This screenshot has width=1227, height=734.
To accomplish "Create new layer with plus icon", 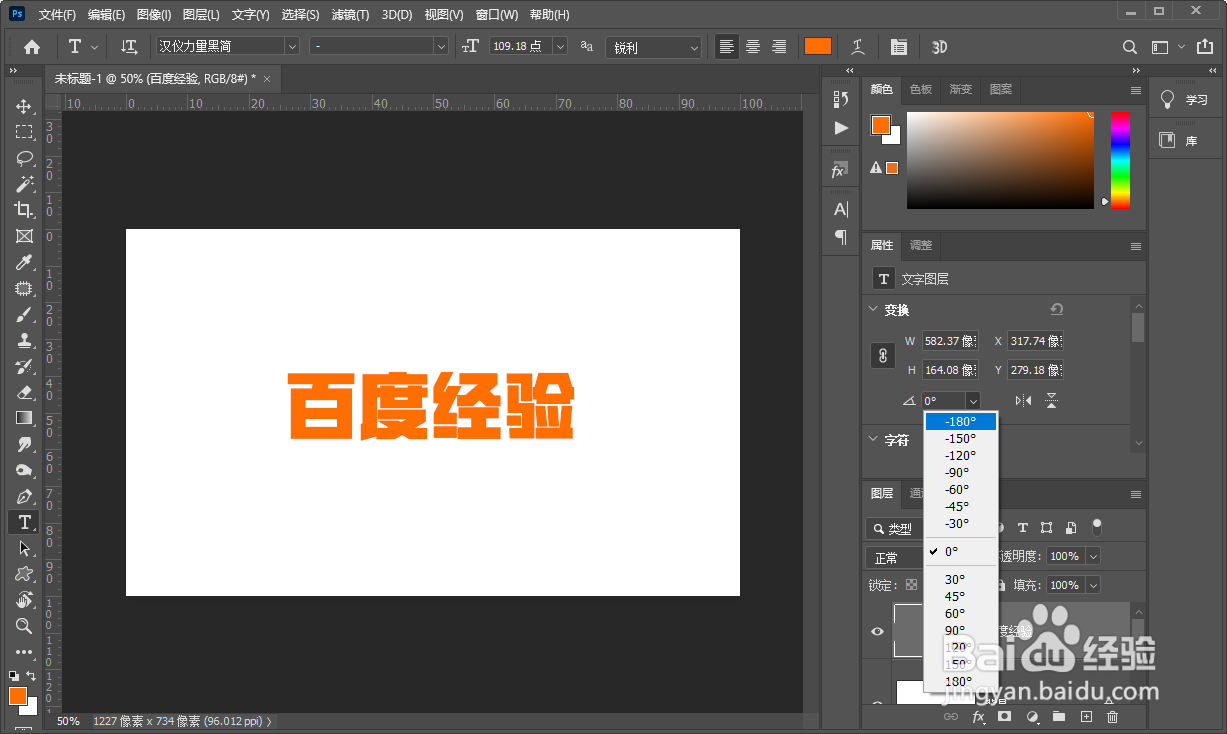I will coord(1086,717).
